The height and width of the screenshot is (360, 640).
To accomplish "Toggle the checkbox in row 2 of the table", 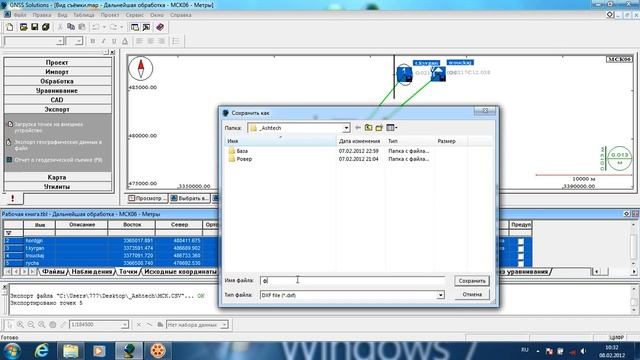I will pyautogui.click(x=521, y=241).
